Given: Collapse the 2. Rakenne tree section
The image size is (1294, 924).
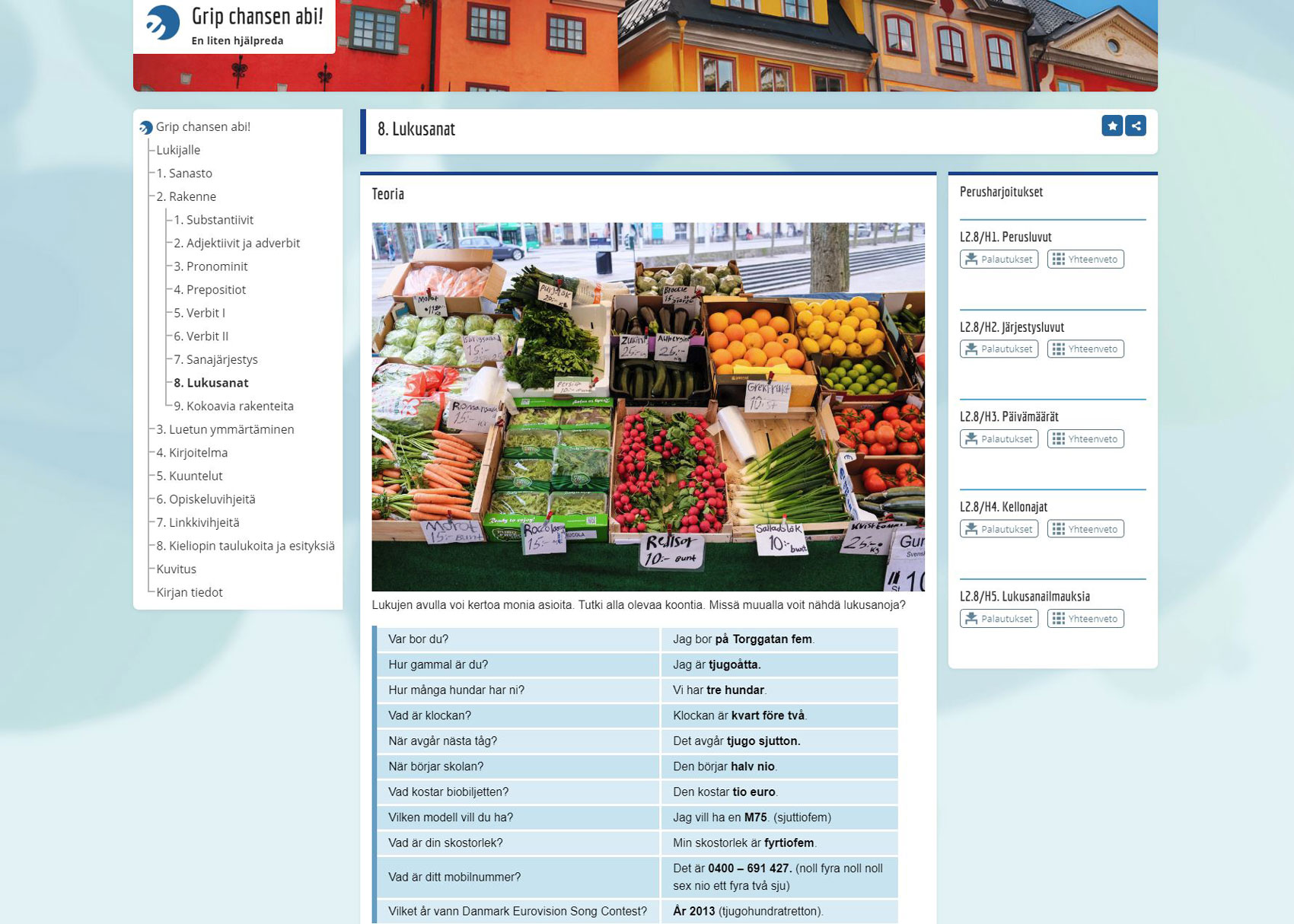Looking at the screenshot, I should (x=186, y=196).
